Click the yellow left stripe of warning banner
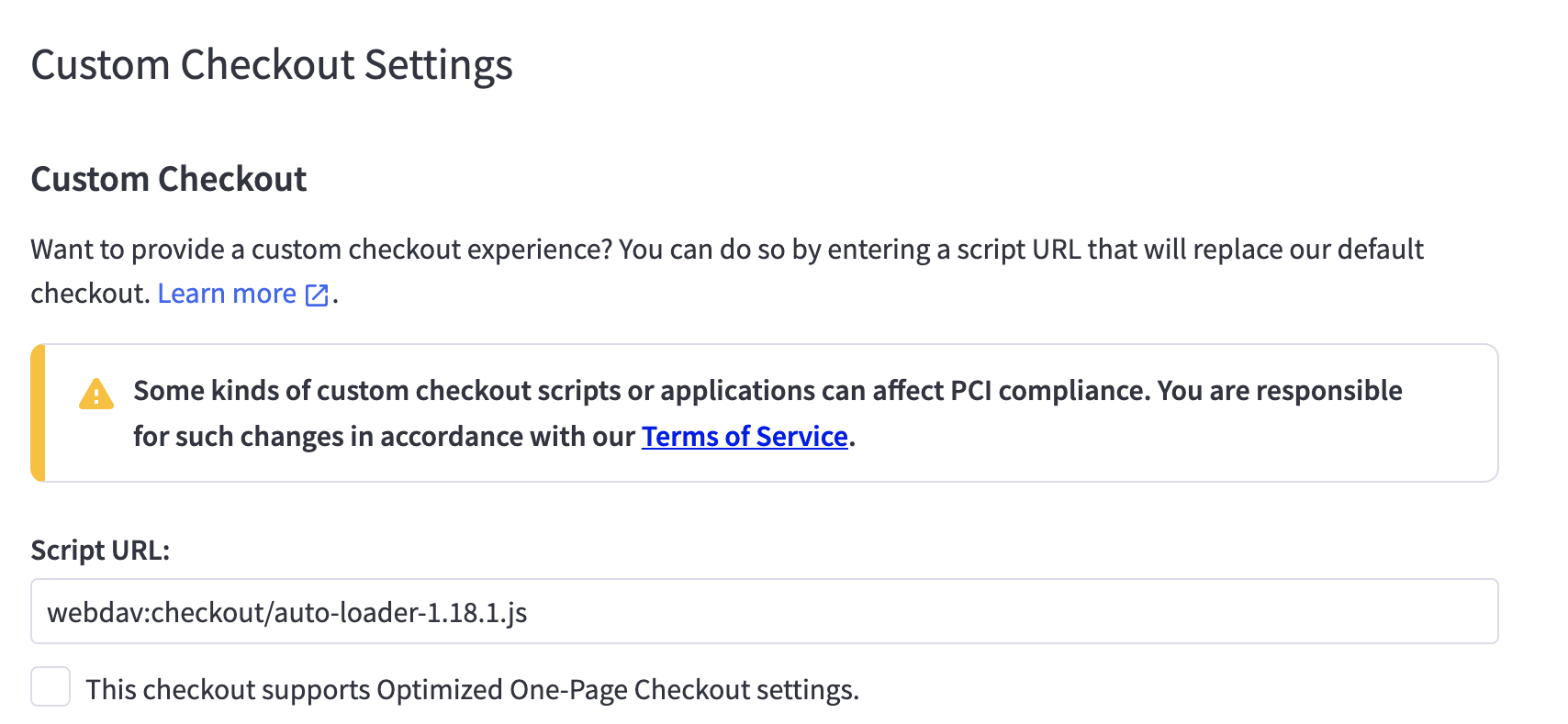Screen dimensions: 1568x724 38,413
